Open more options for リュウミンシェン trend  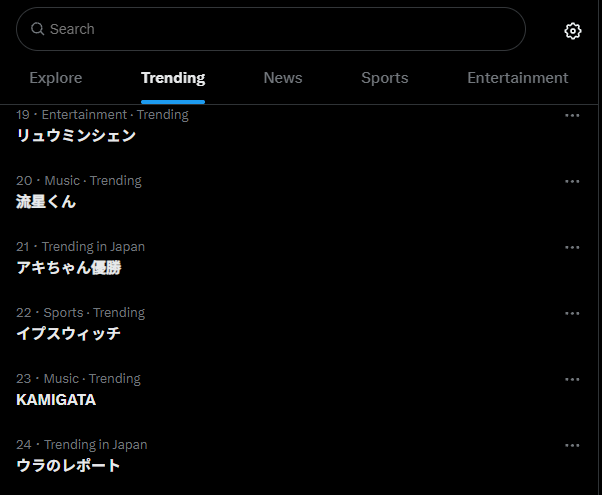tap(572, 115)
